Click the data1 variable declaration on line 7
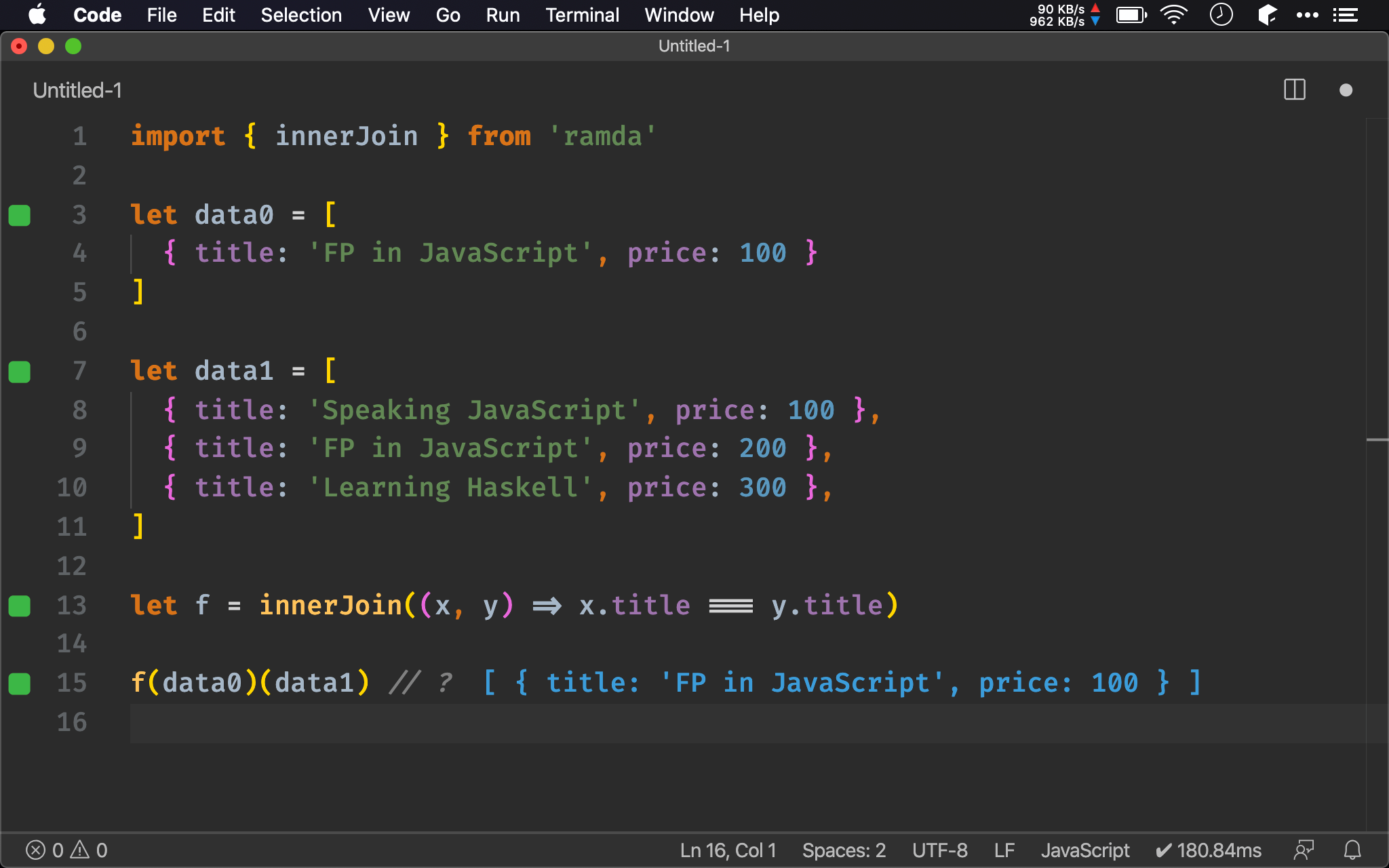The height and width of the screenshot is (868, 1389). pyautogui.click(x=234, y=371)
